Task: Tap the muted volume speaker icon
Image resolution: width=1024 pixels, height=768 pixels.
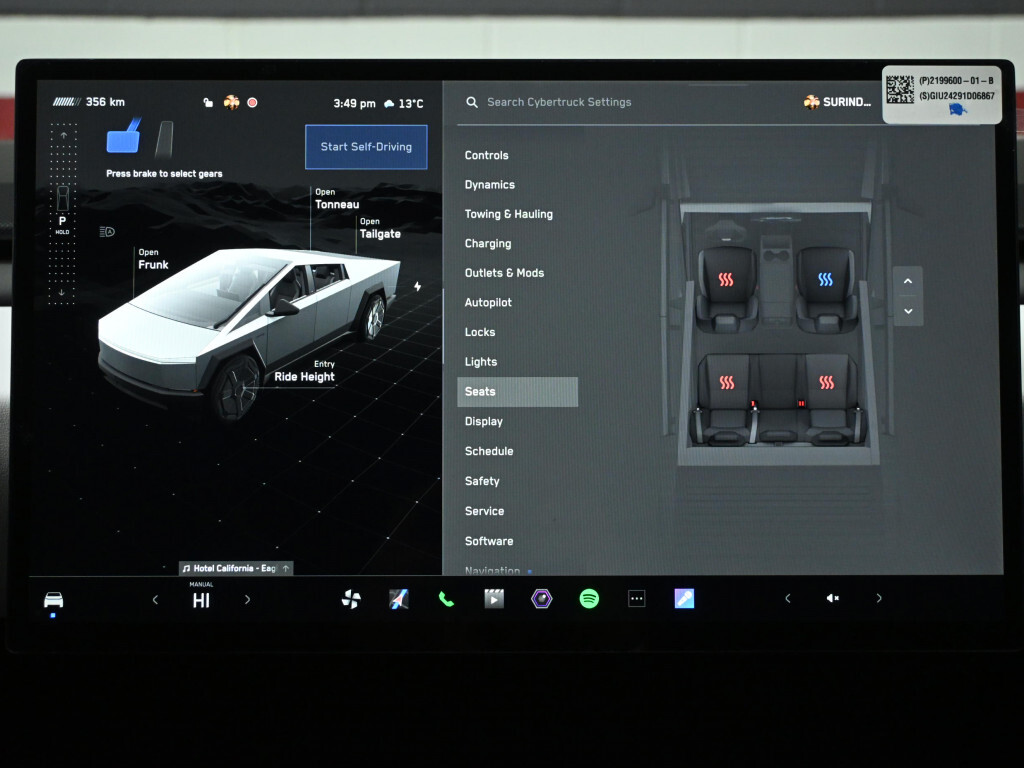Action: coord(832,599)
